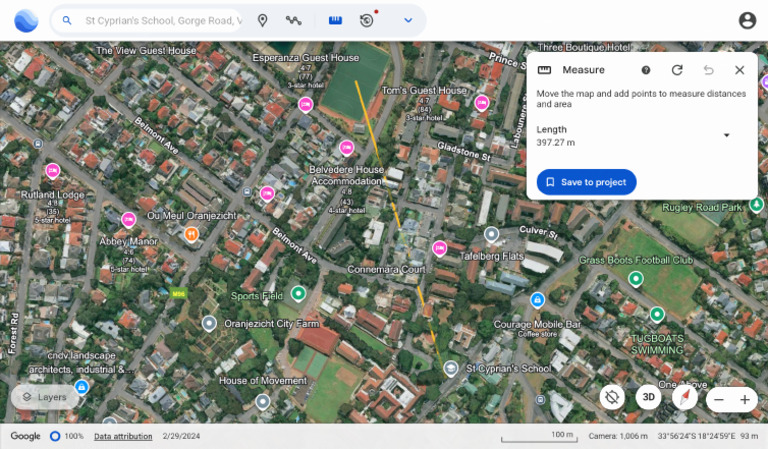This screenshot has height=449, width=768.
Task: Select Esperanza Guest House hotel pin
Action: [x=306, y=104]
